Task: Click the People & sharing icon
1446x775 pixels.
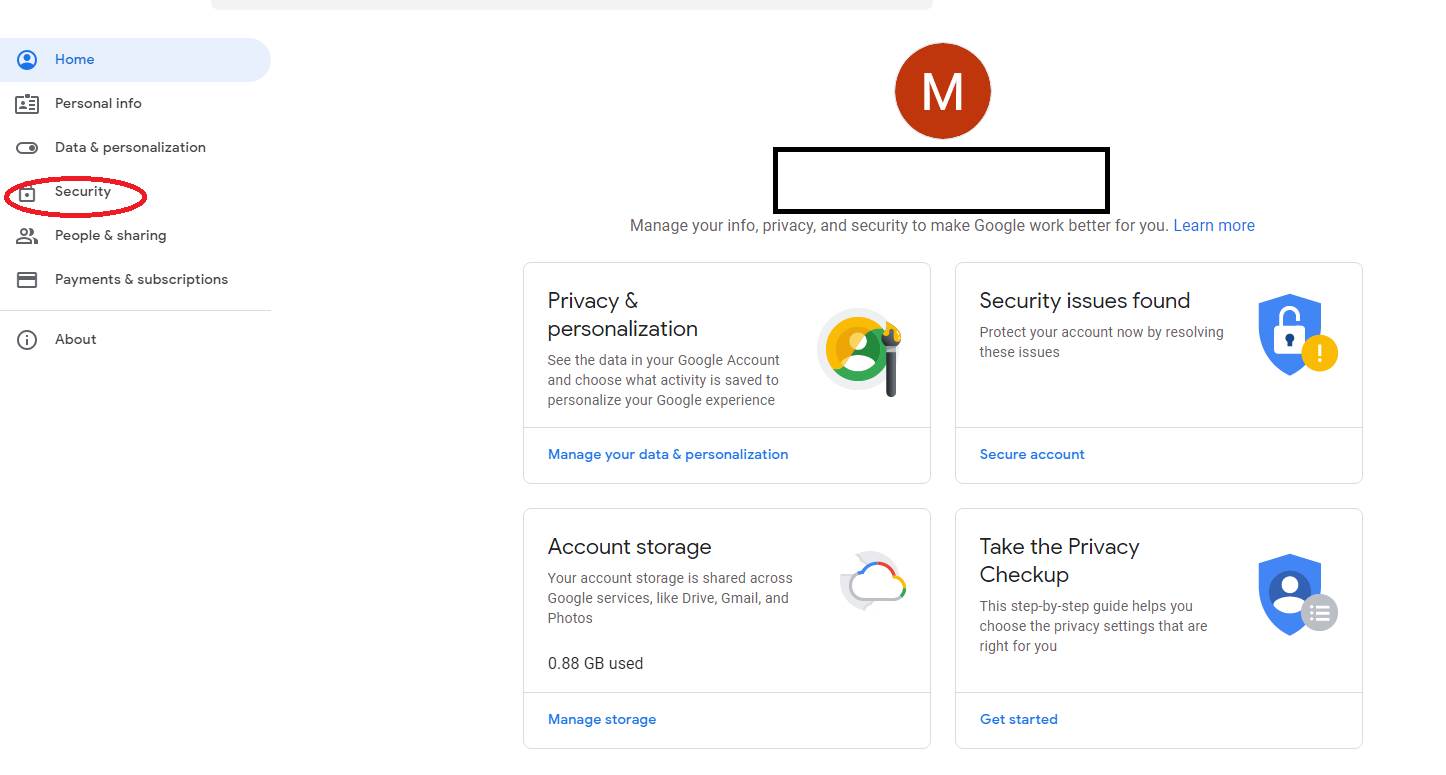Action: click(27, 236)
